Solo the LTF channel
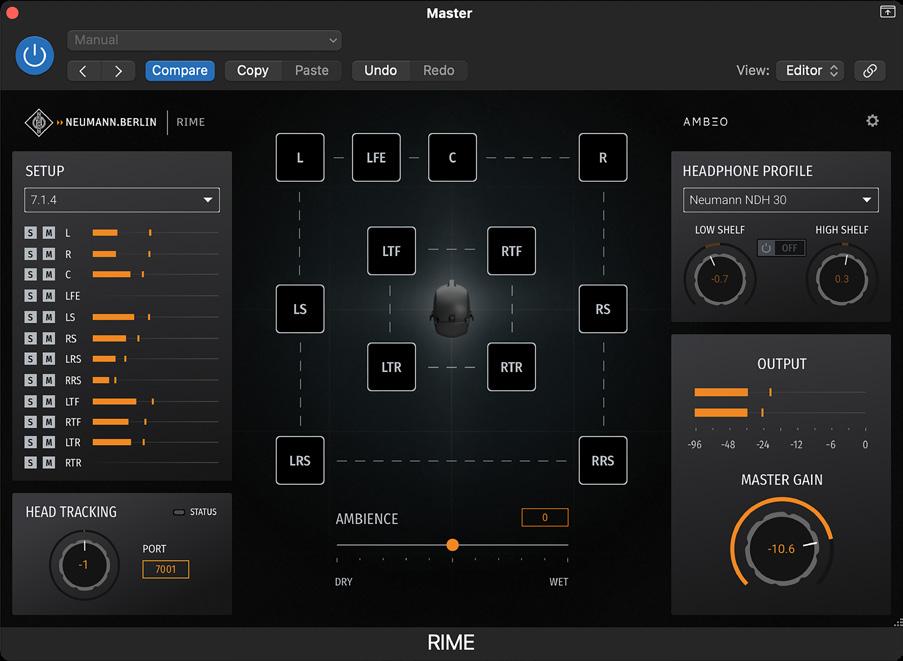Screen dimensions: 903x661 (x=31, y=401)
